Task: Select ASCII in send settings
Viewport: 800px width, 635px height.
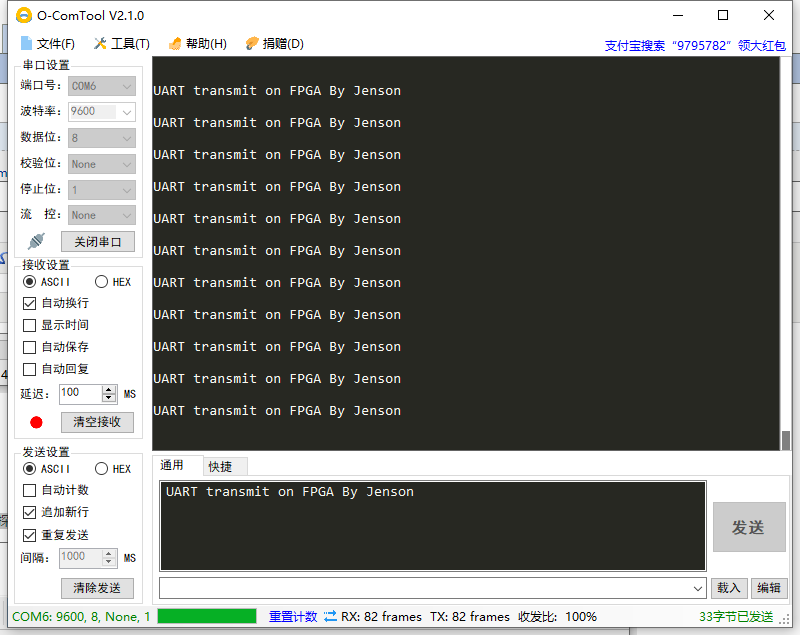Action: 47,469
